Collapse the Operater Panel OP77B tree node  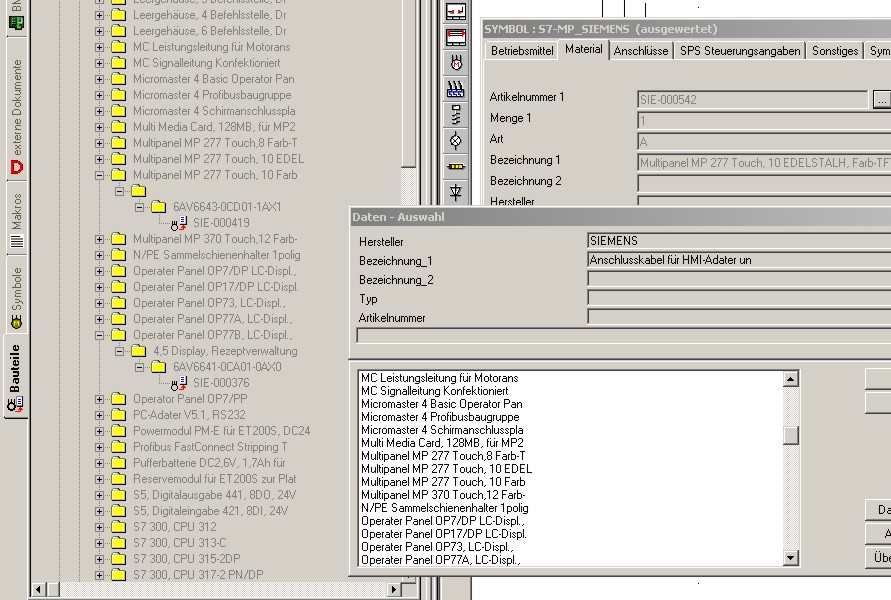pos(99,335)
